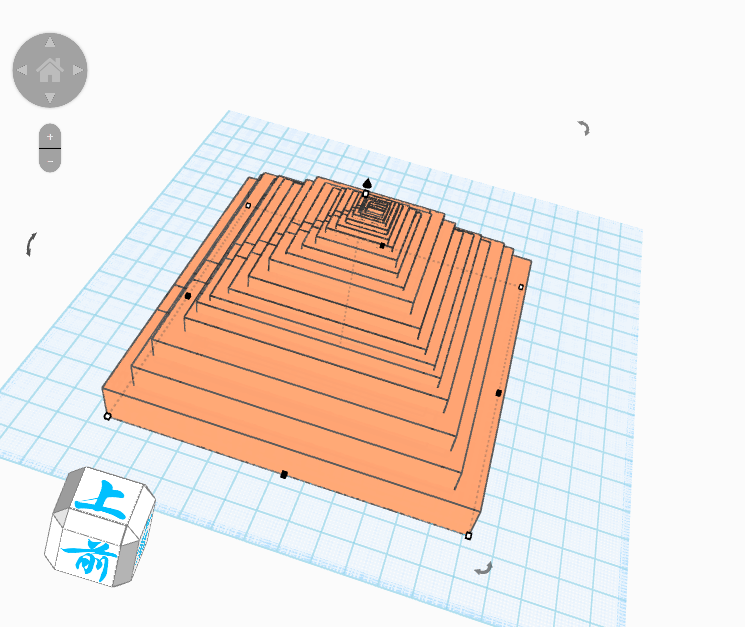Click the curved rotation arrow below pyramid's front corner

click(484, 568)
